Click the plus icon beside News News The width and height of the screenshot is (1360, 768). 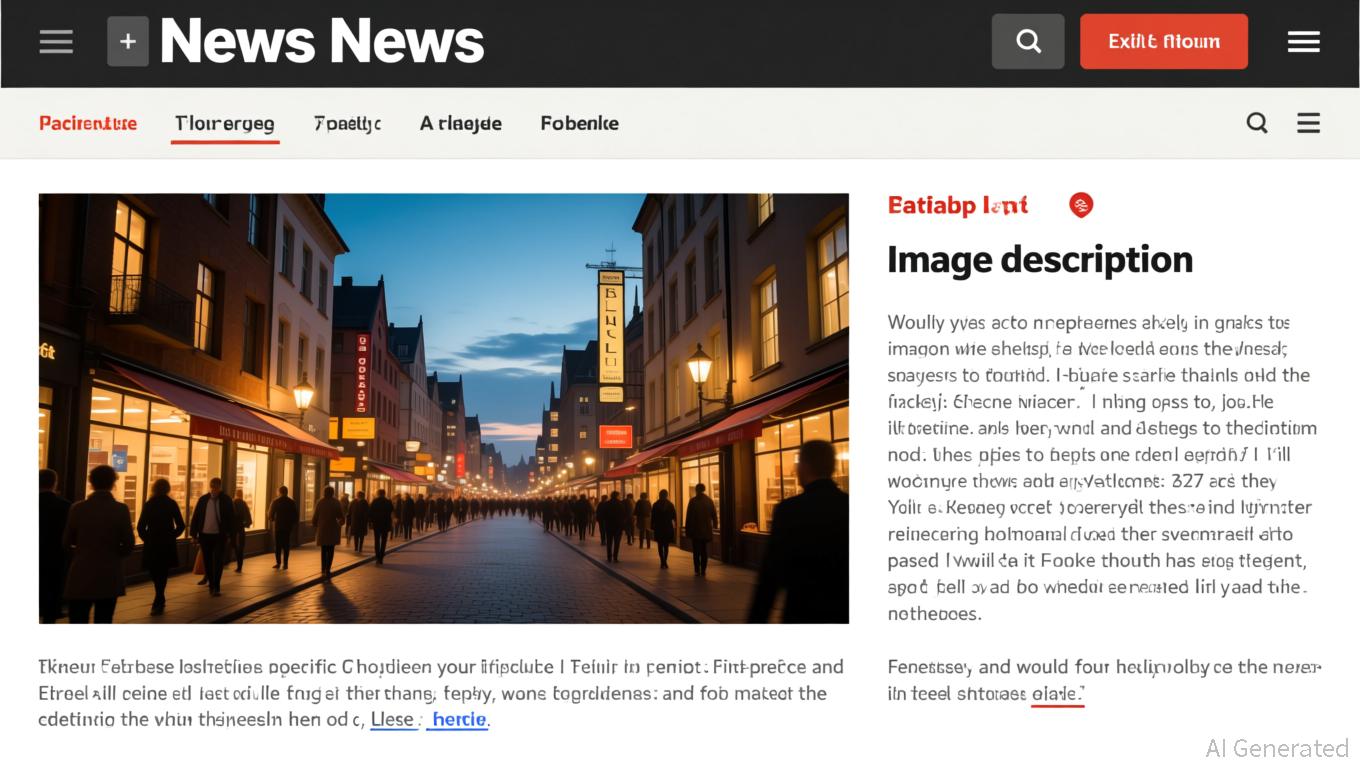tap(128, 42)
